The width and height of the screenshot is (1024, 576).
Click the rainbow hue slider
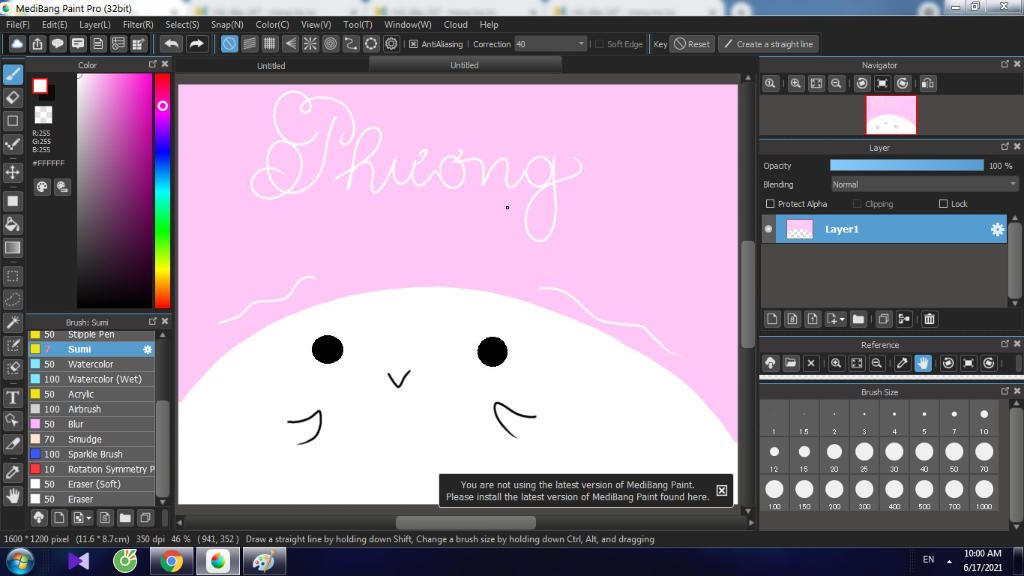[162, 190]
